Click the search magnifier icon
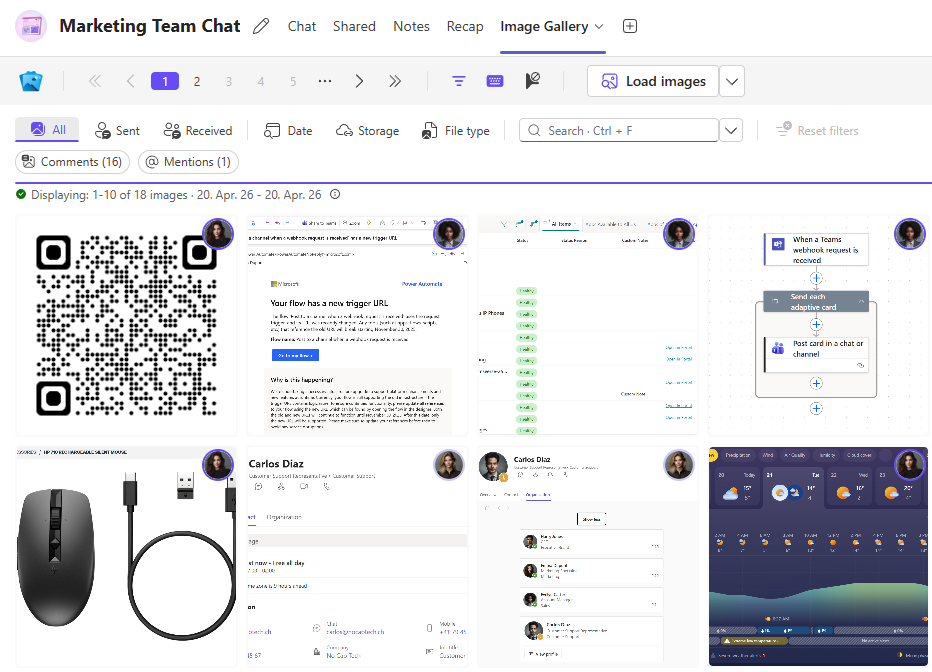 tap(534, 131)
